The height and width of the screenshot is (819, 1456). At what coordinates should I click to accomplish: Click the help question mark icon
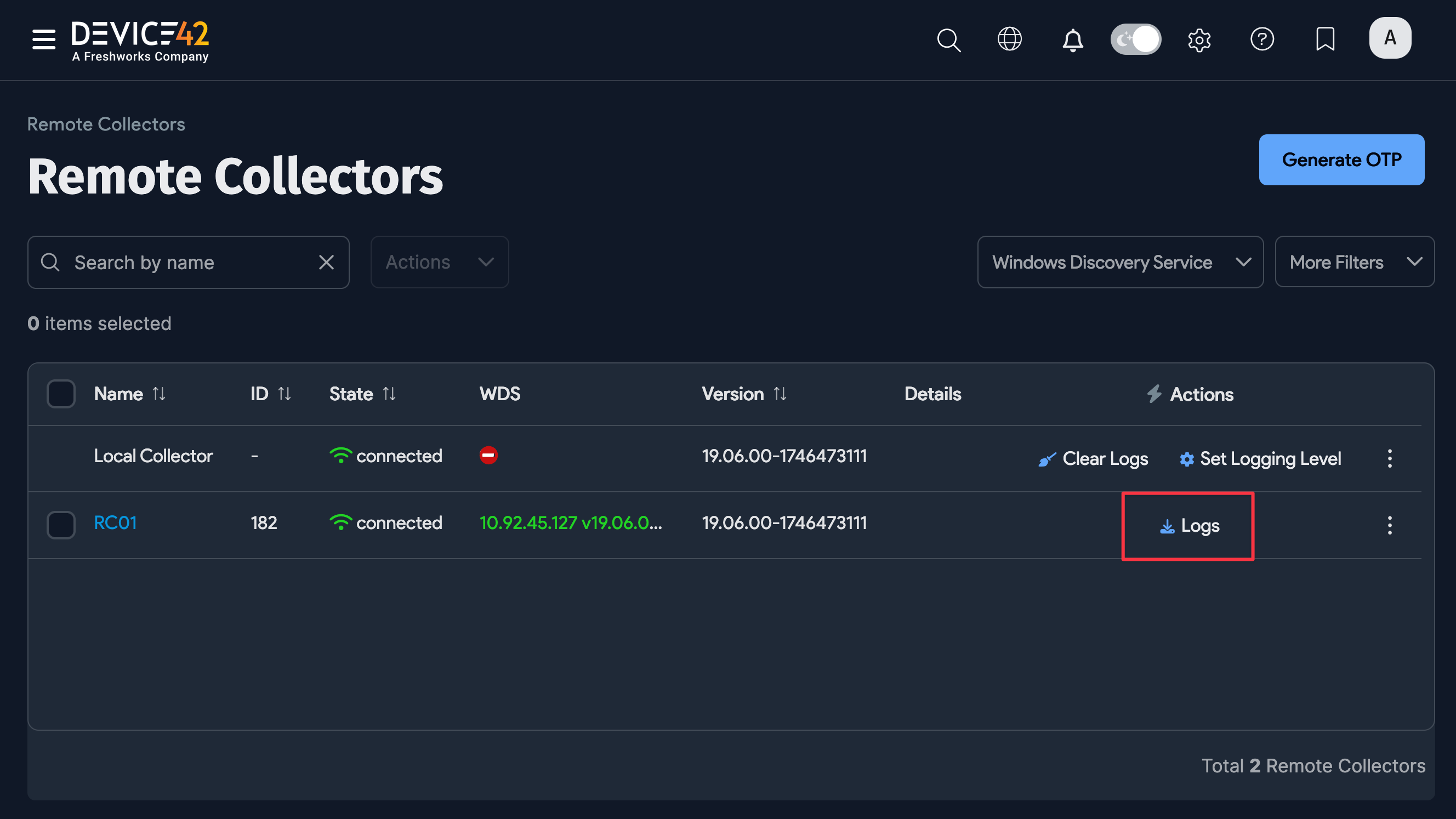[1262, 39]
